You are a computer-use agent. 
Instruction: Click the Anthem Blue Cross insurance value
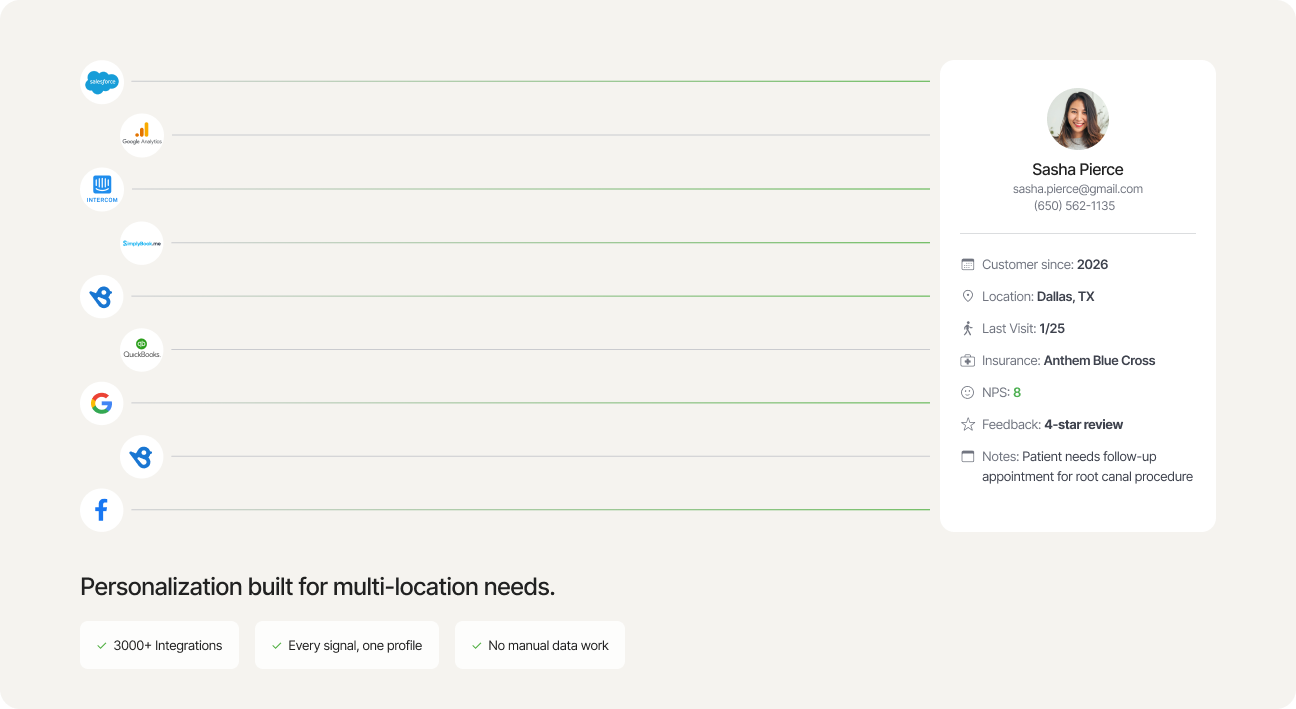[1100, 360]
